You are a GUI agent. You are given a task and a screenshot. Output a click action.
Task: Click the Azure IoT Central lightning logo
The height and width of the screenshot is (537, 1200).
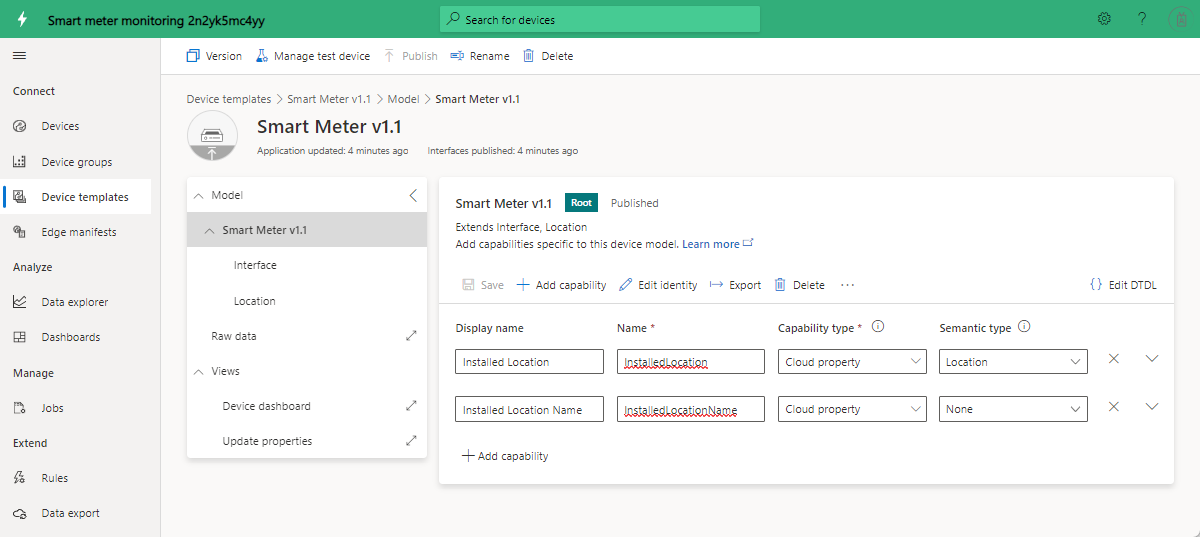(x=22, y=19)
